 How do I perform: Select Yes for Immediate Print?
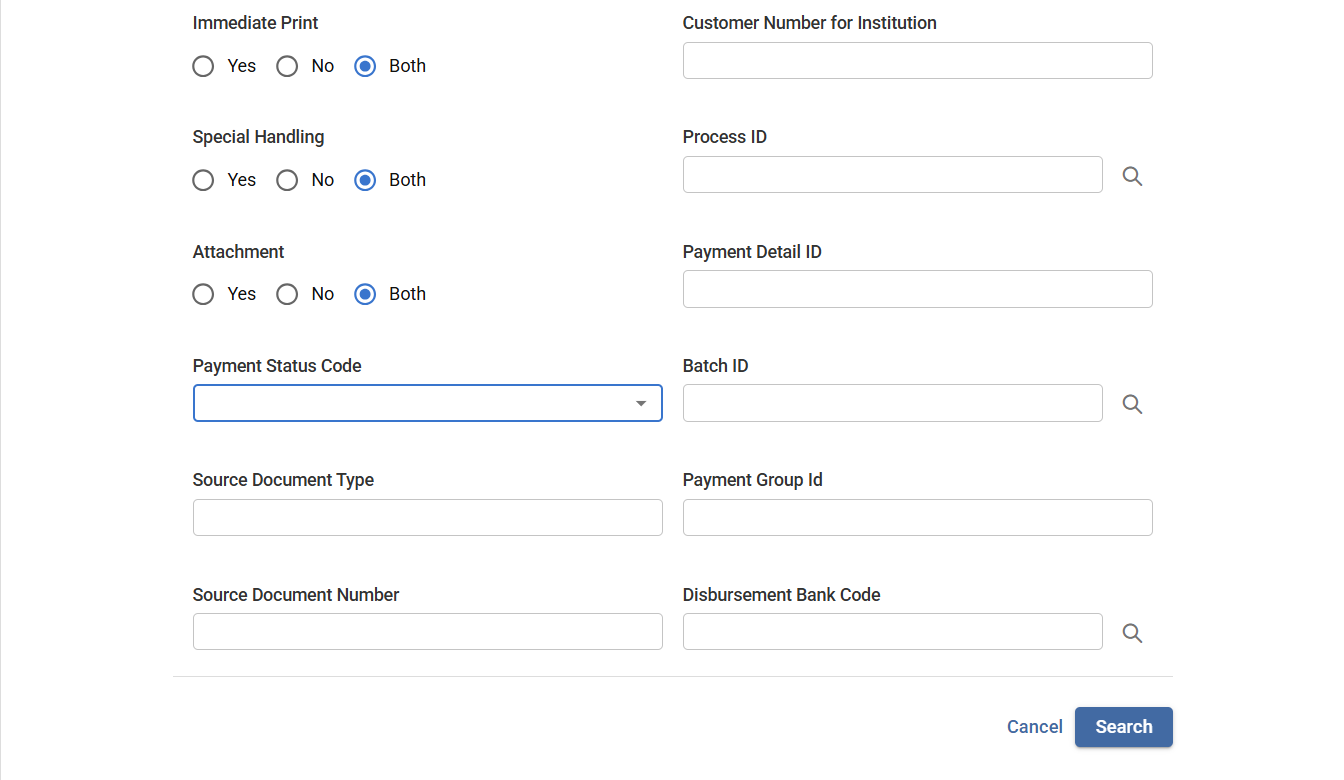(203, 66)
